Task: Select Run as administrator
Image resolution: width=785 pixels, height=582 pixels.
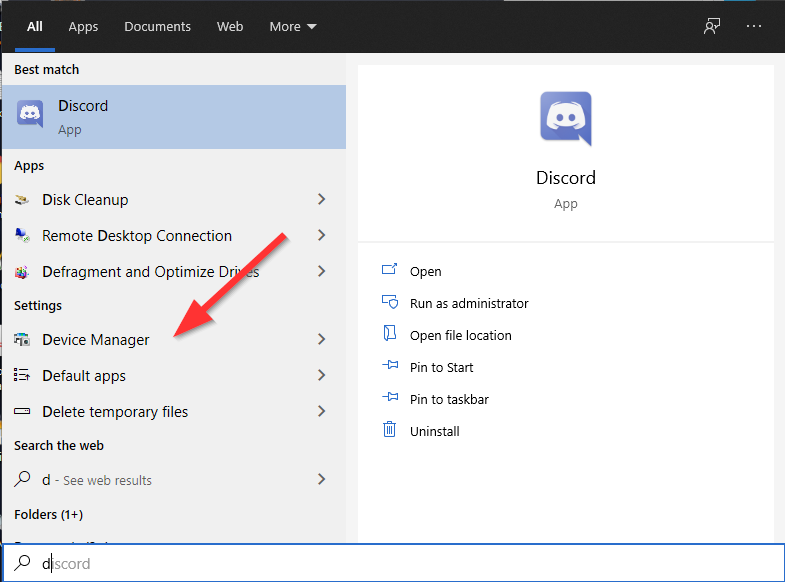Action: (x=469, y=303)
